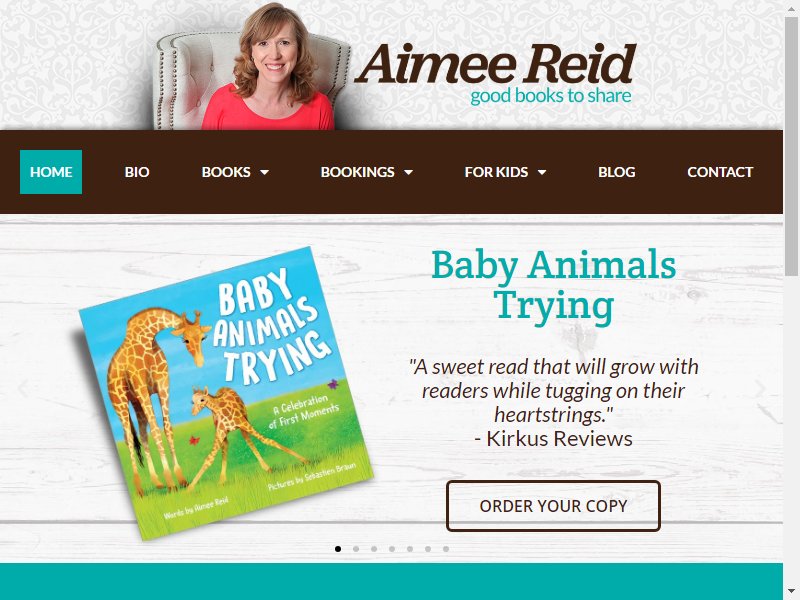Click Aimee Reid's portrait photo
The width and height of the screenshot is (800, 600).
(x=253, y=66)
